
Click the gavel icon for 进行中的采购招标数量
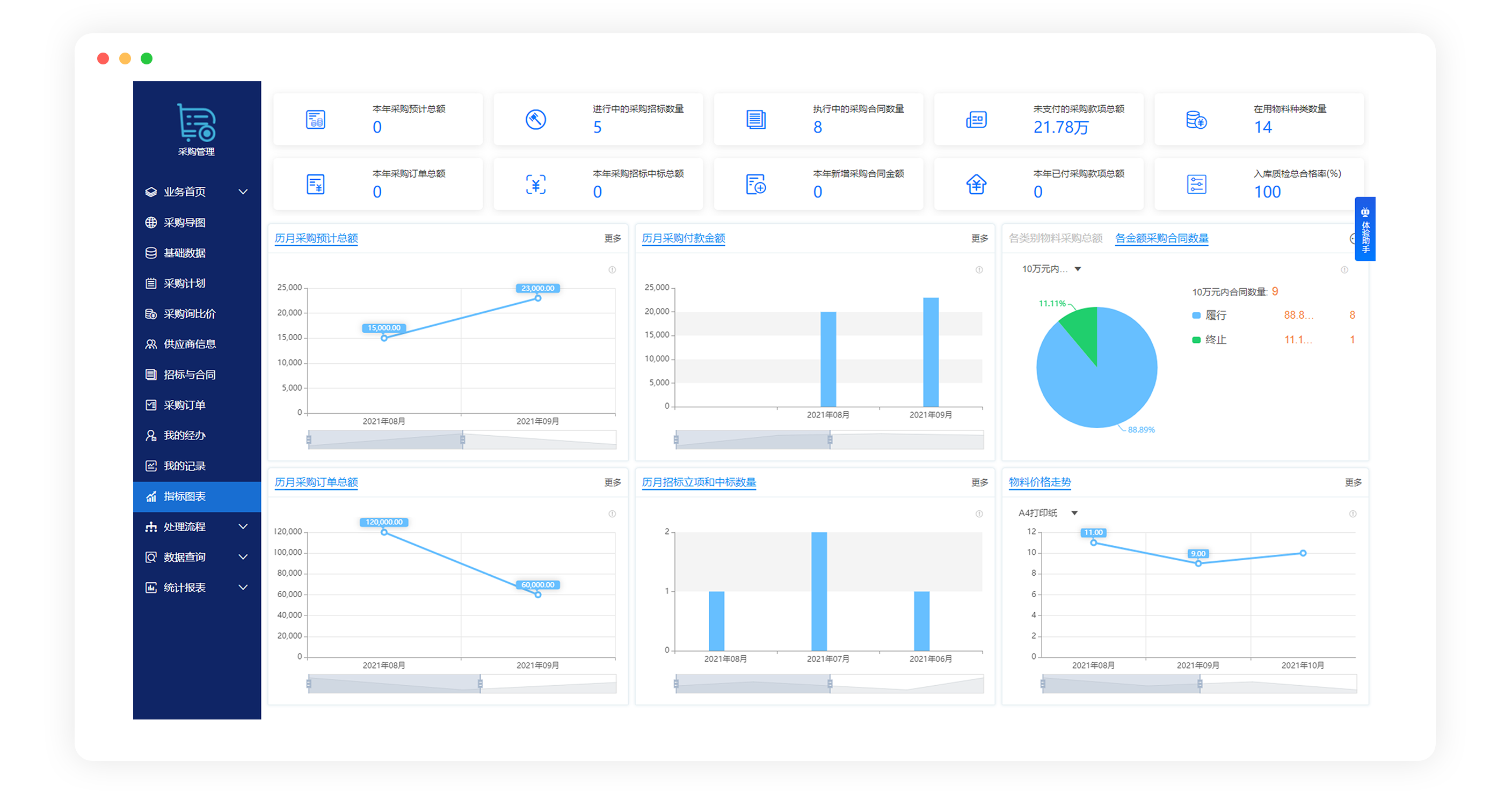[535, 120]
